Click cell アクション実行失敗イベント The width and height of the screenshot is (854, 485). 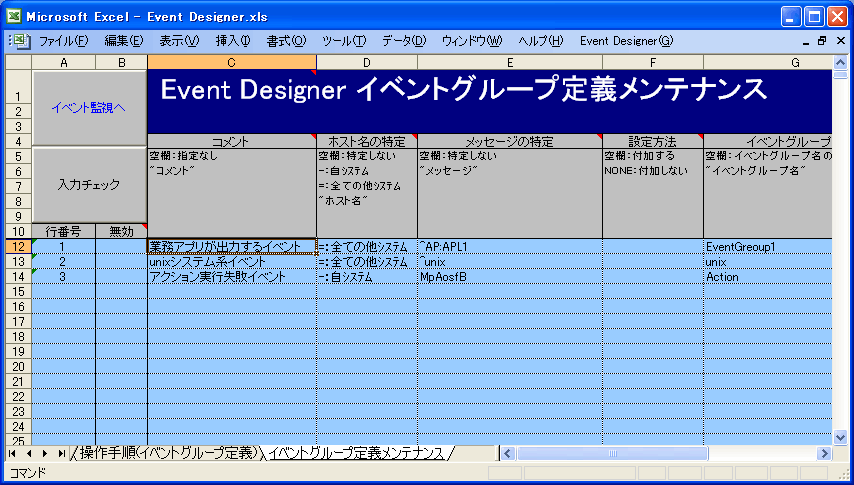pyautogui.click(x=231, y=276)
